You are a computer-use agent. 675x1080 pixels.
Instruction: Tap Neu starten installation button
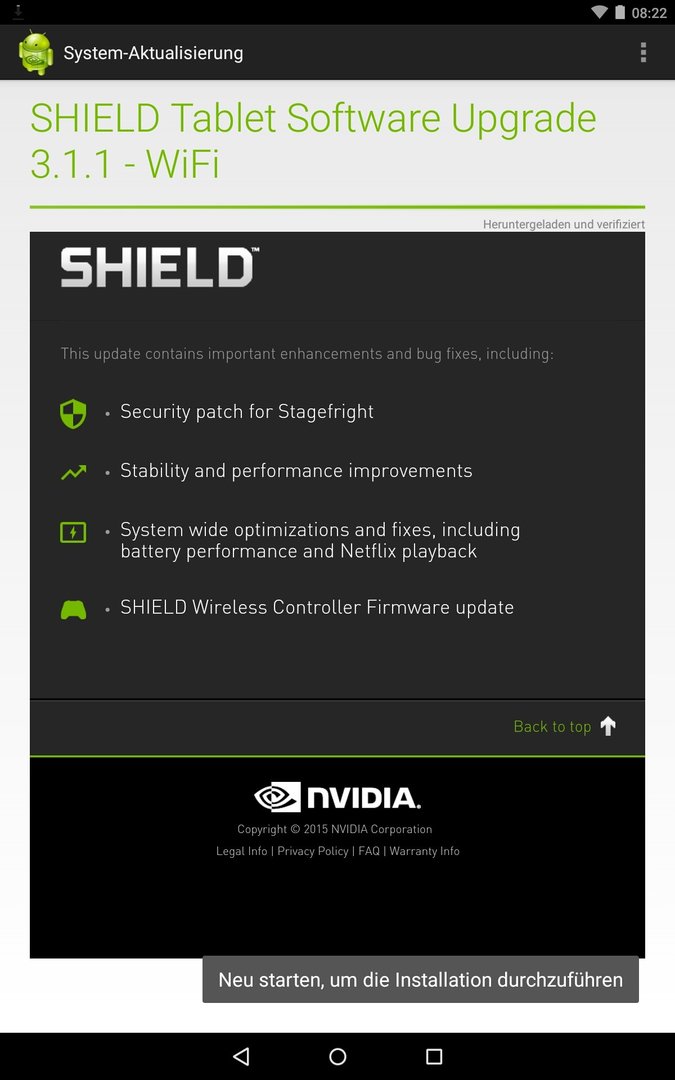420,979
